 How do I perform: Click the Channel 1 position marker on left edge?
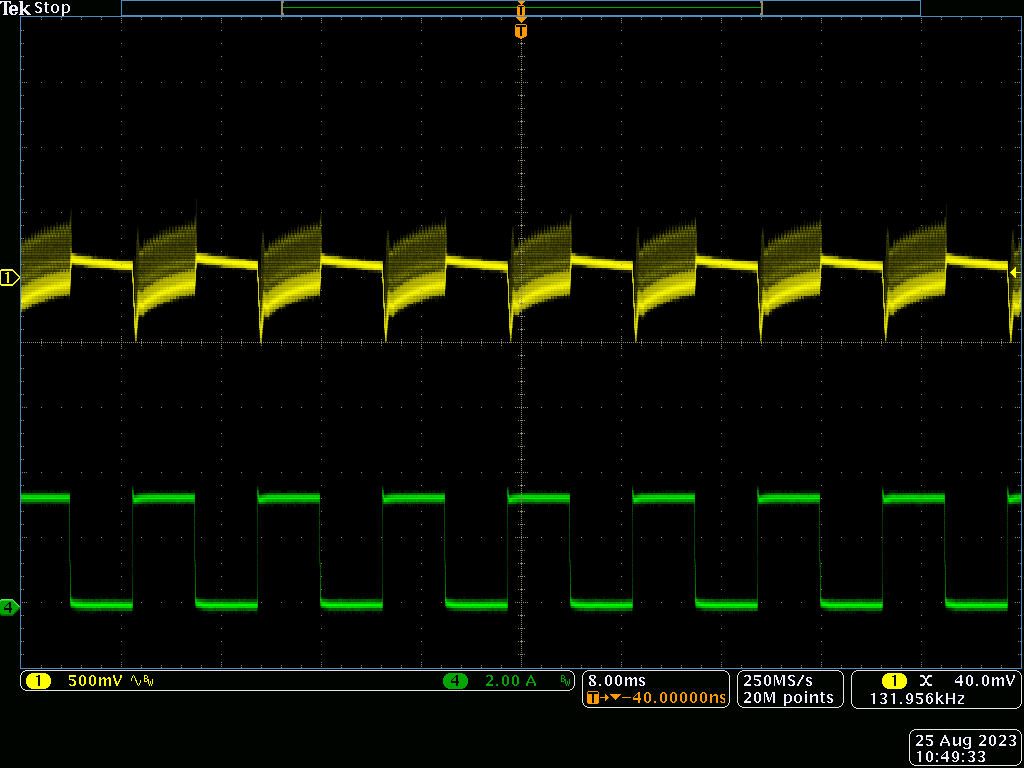(10, 279)
